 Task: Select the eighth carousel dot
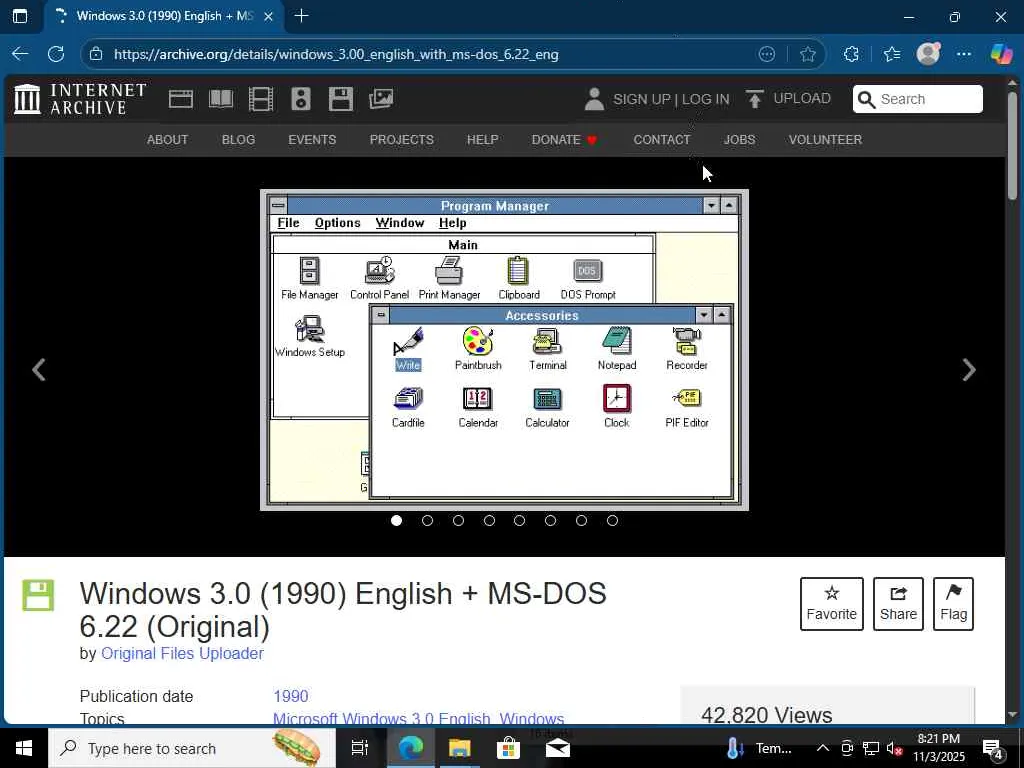612,520
